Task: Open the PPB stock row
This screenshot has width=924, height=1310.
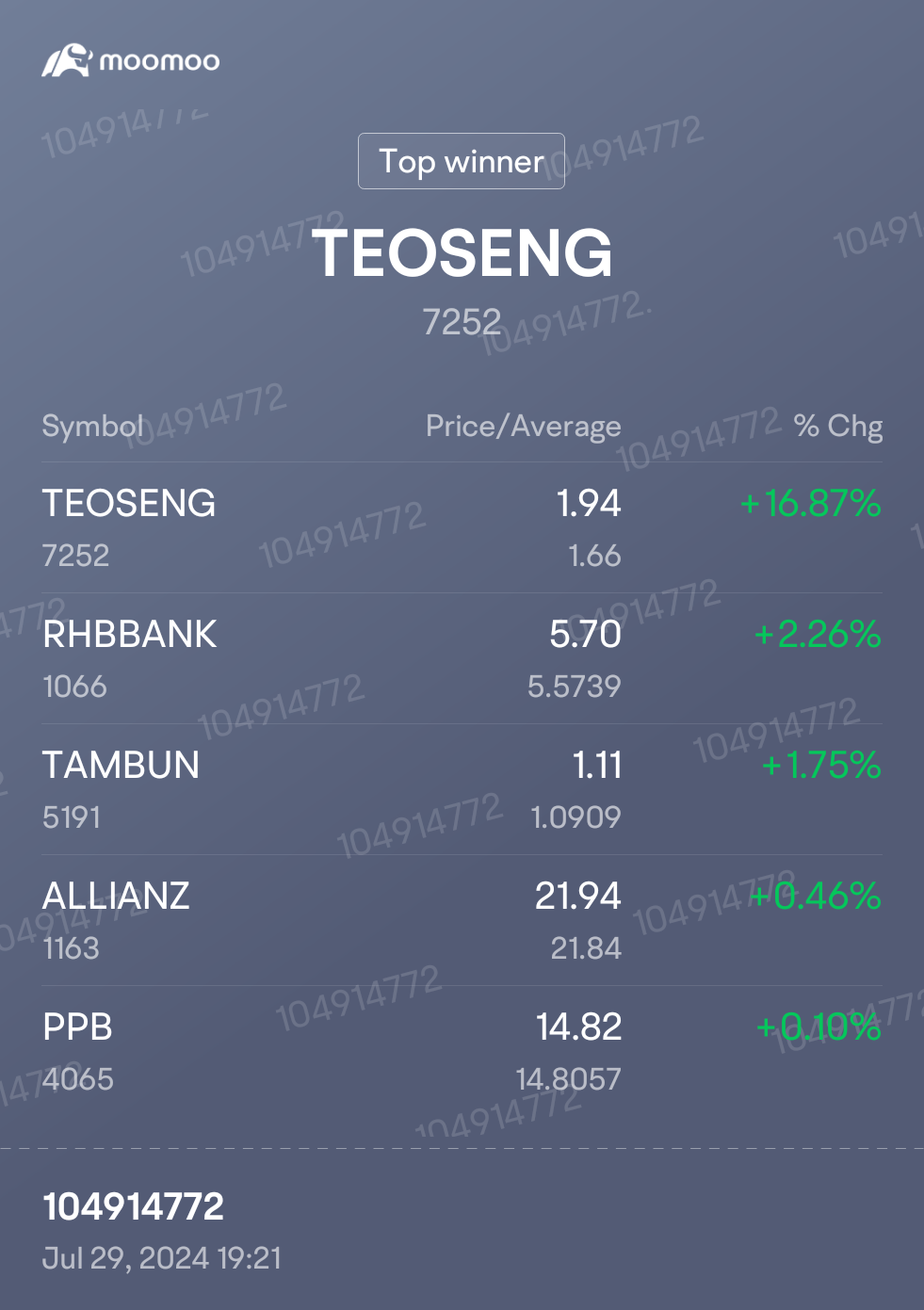Action: click(462, 1051)
